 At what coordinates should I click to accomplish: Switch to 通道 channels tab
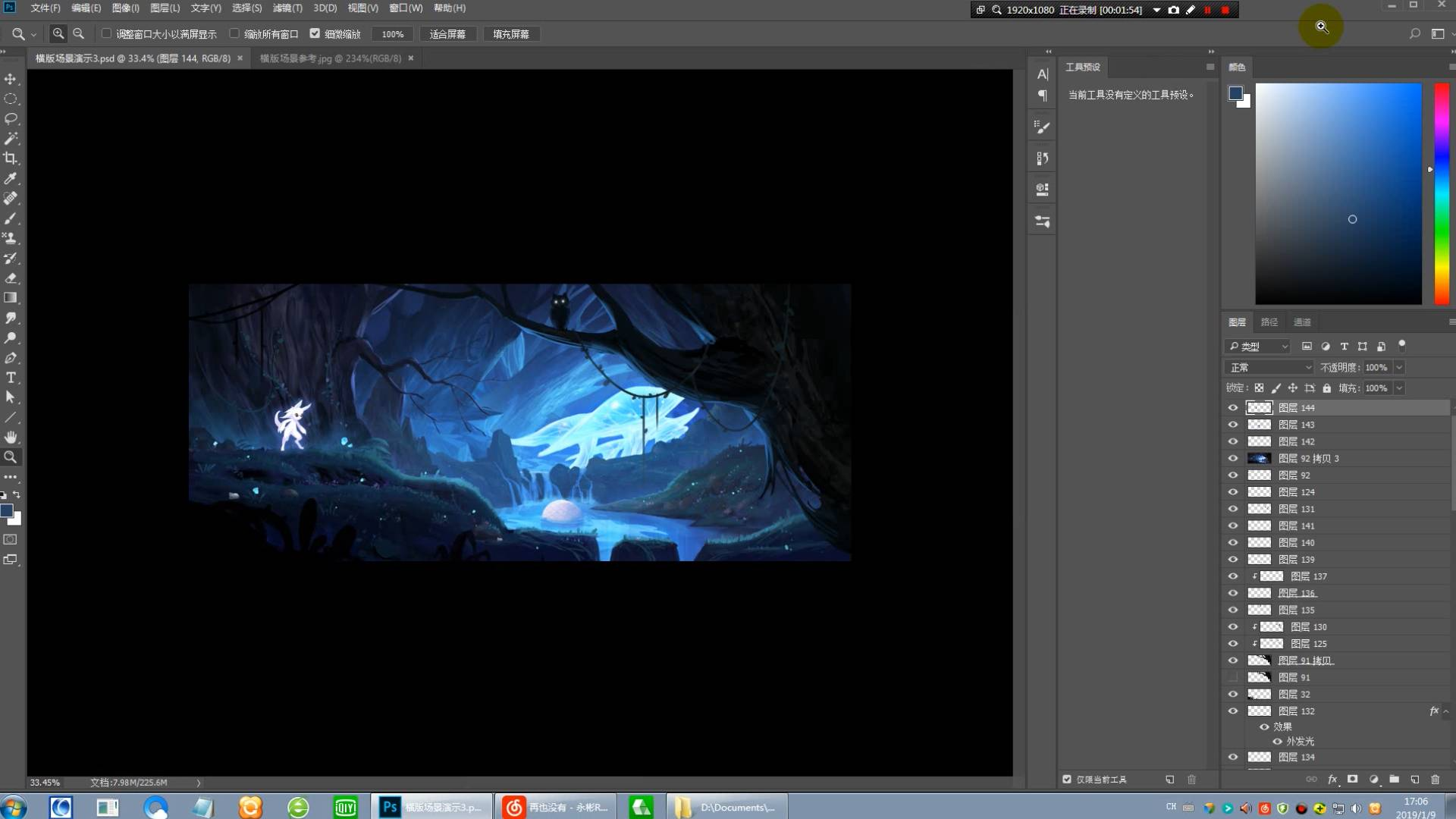1302,322
